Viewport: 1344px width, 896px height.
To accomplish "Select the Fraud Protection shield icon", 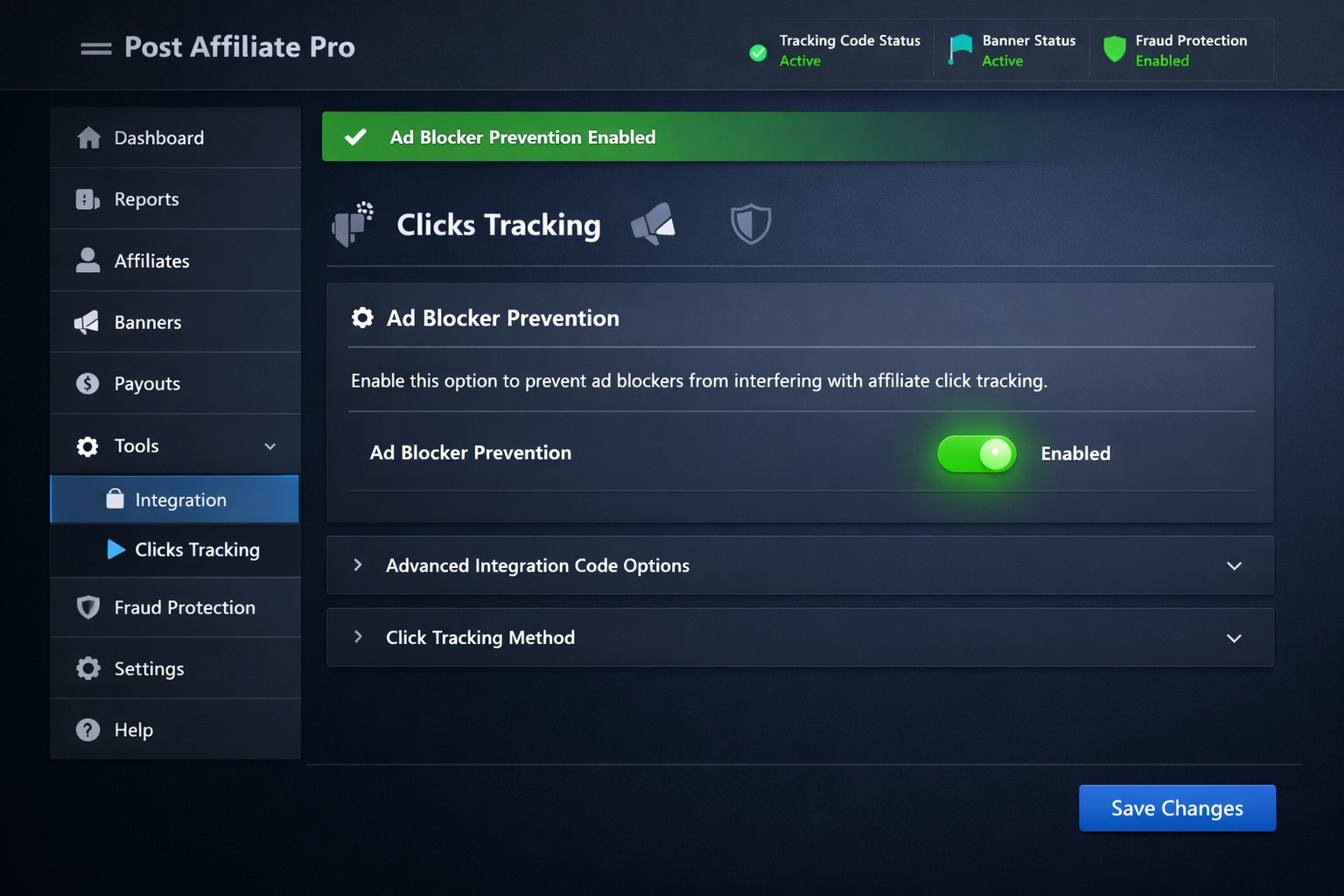I will coord(87,606).
